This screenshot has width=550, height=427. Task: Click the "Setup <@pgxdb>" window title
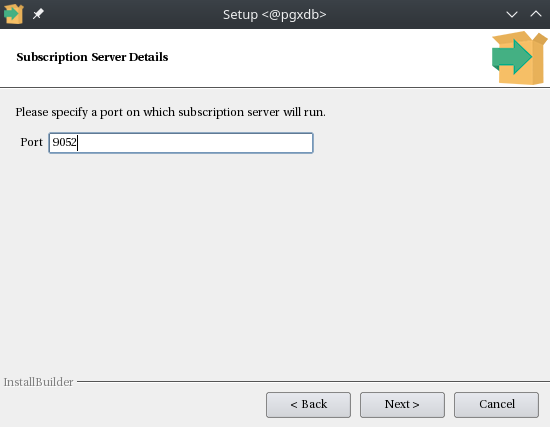click(275, 14)
